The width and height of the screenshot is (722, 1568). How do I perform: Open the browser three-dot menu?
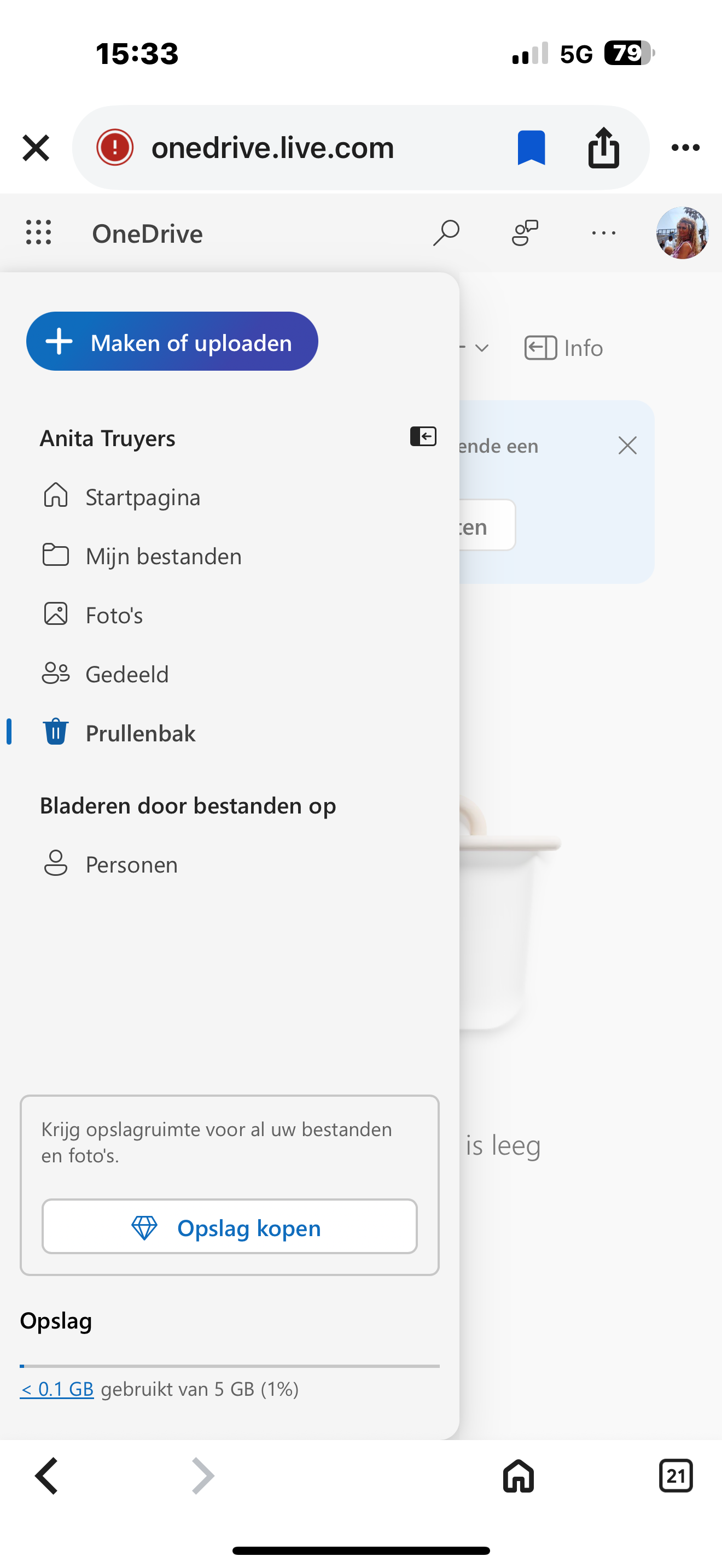(x=685, y=147)
